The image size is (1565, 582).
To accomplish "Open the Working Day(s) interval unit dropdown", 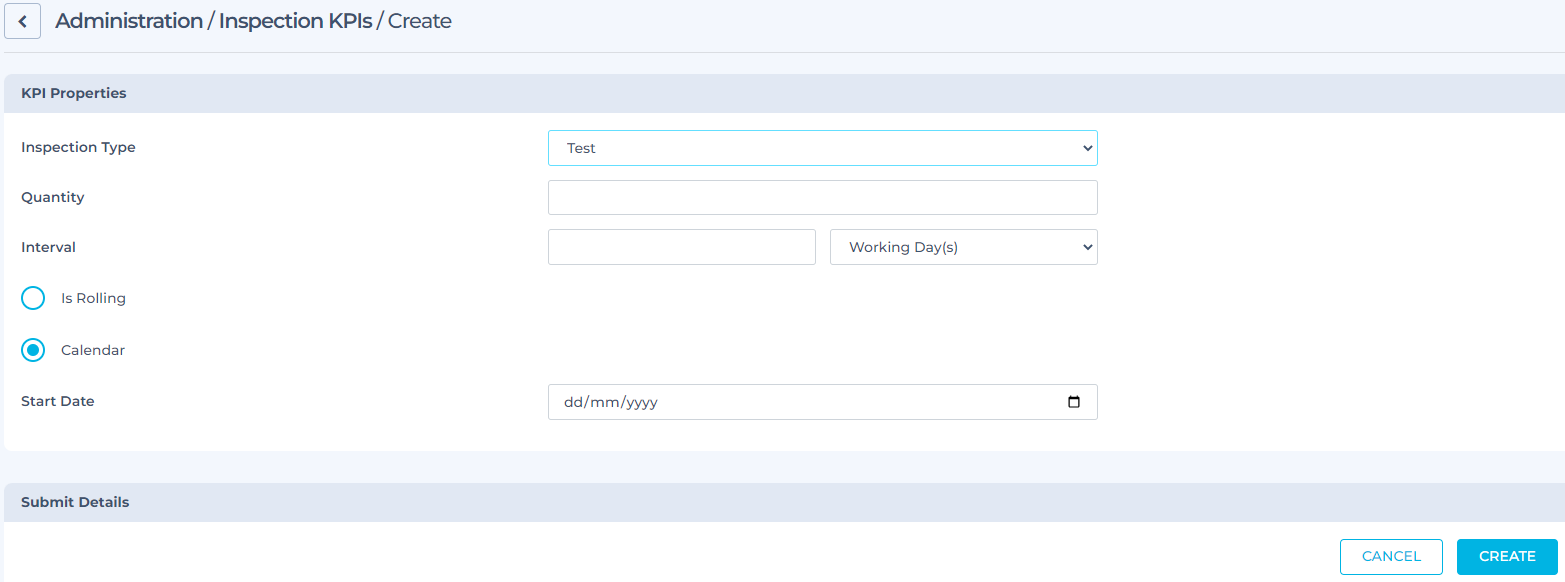I will pyautogui.click(x=964, y=247).
